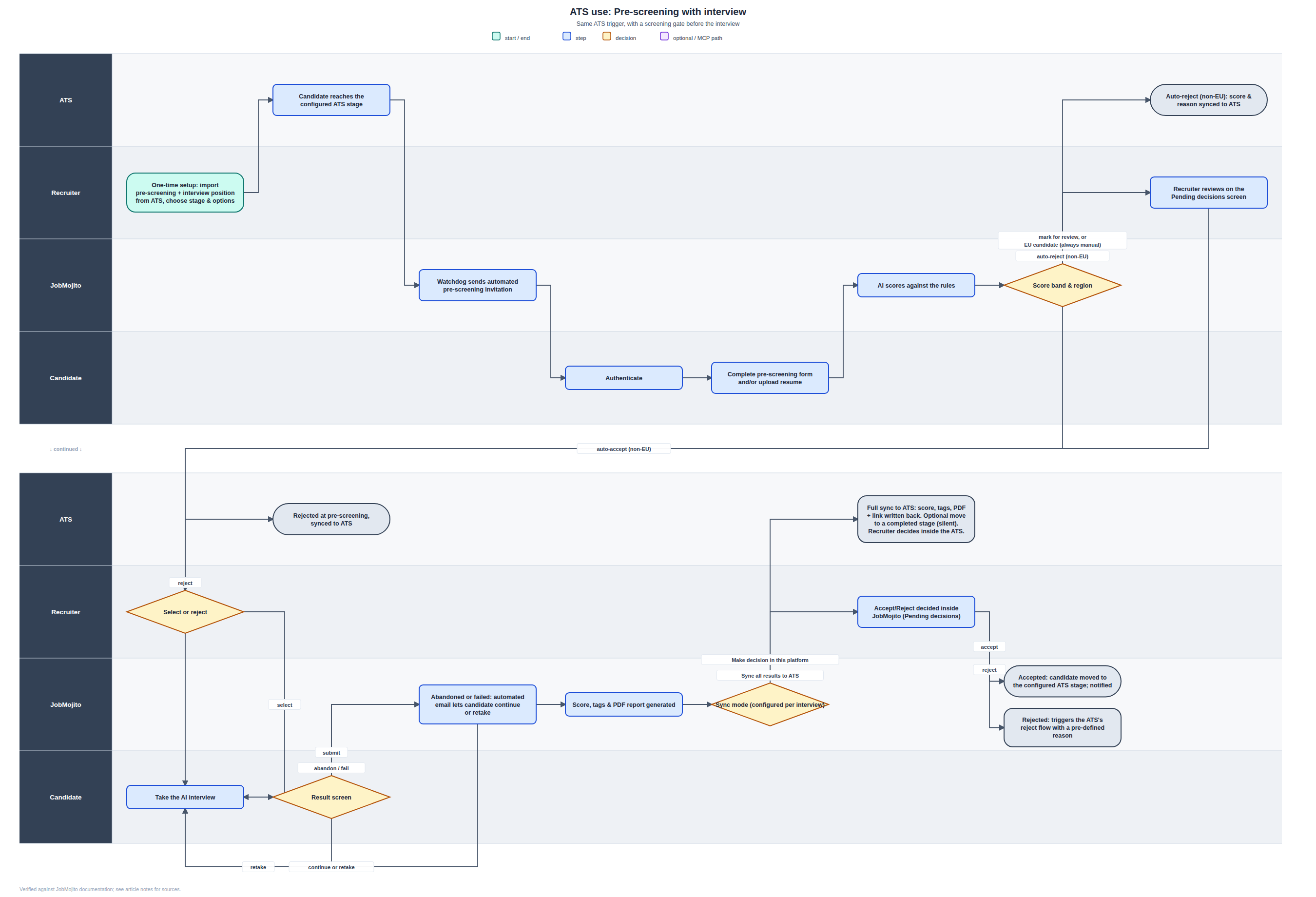
Task: Click the 'Score band & region' decision diamond
Action: click(1063, 285)
